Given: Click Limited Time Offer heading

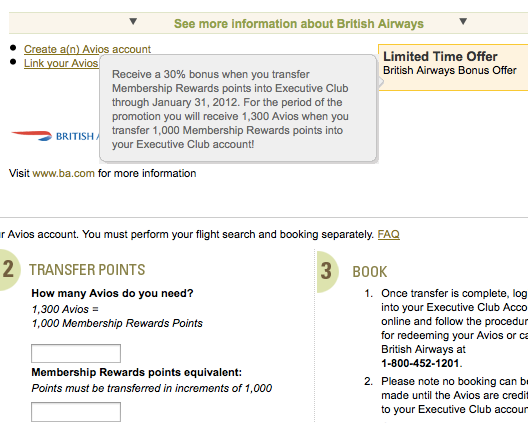Looking at the screenshot, I should coord(440,56).
